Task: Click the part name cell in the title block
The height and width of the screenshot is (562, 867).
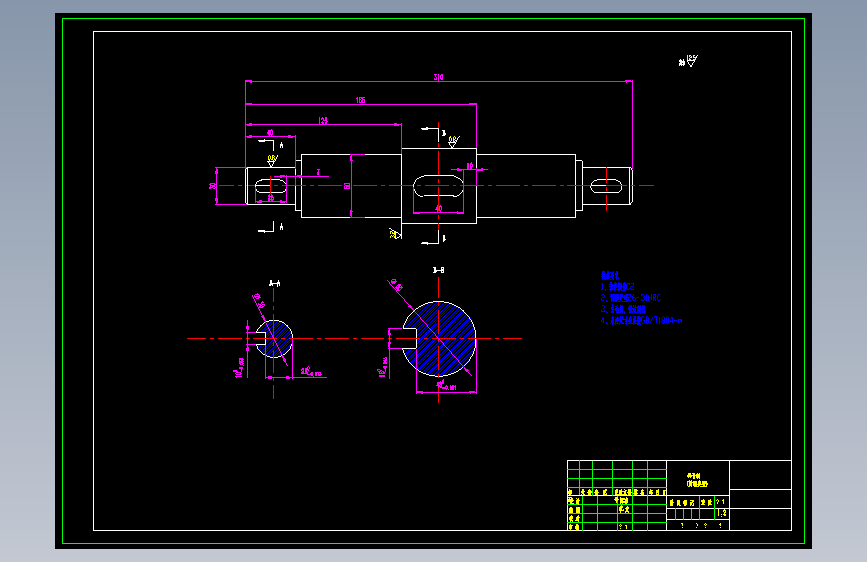Action: tap(698, 480)
